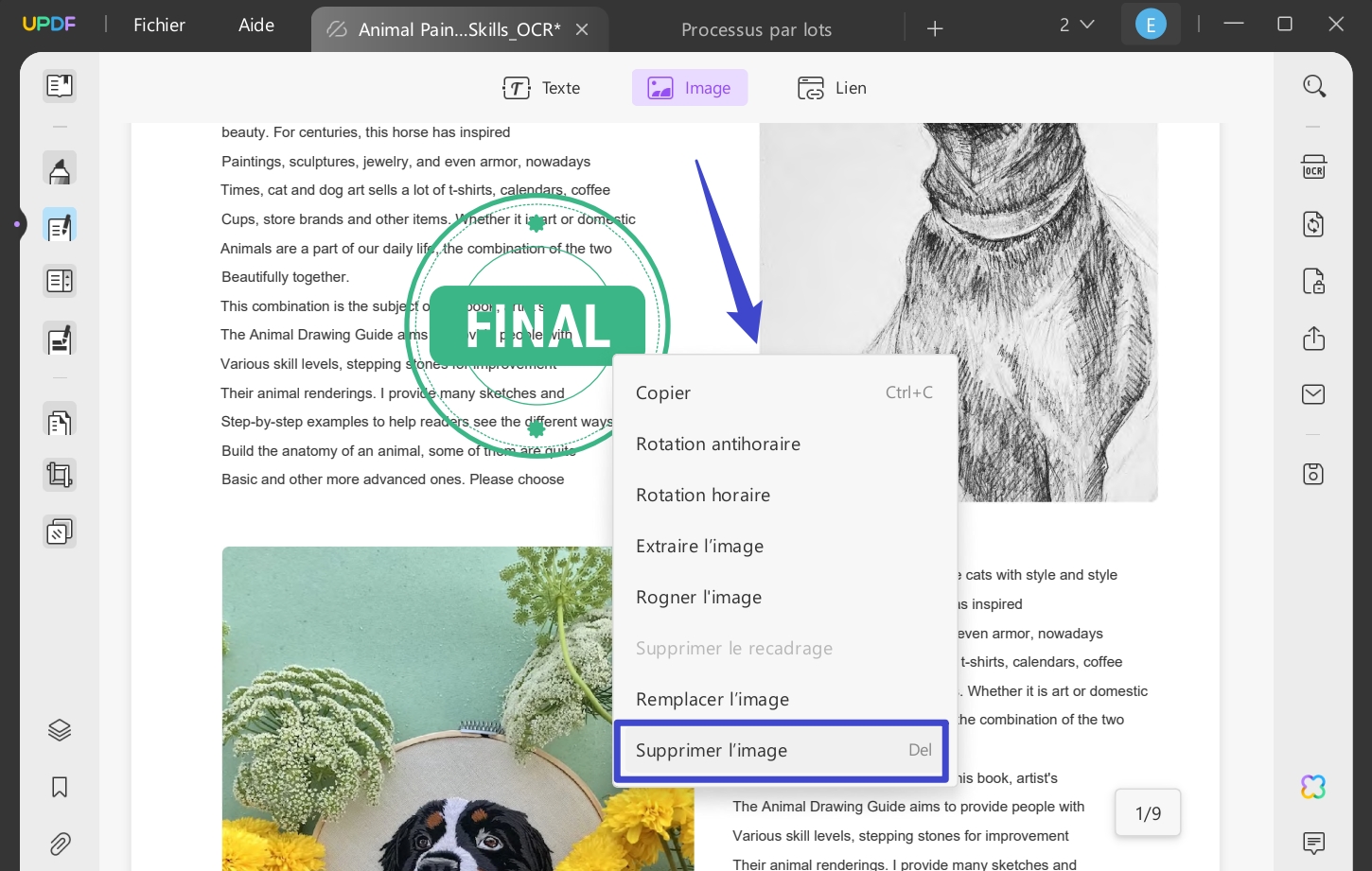Open the Watermark and background tool icon
Image resolution: width=1372 pixels, height=871 pixels.
(x=60, y=532)
